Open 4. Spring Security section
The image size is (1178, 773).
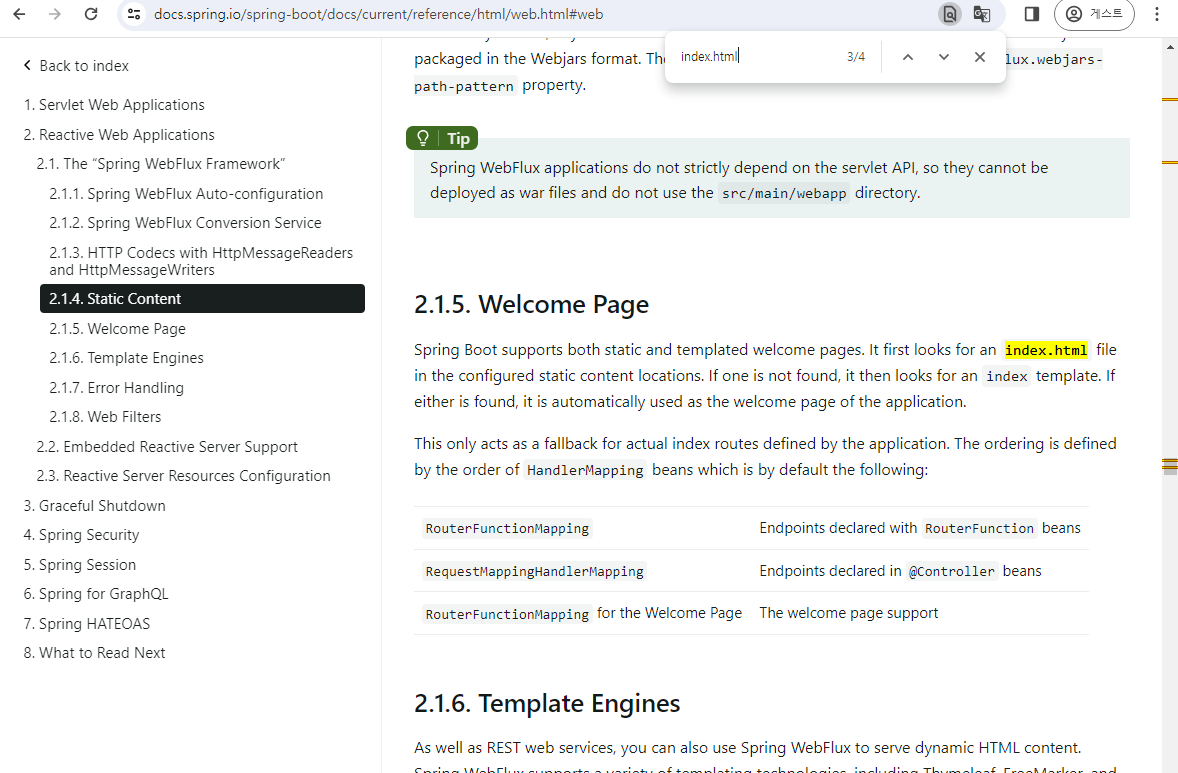[x=81, y=535]
